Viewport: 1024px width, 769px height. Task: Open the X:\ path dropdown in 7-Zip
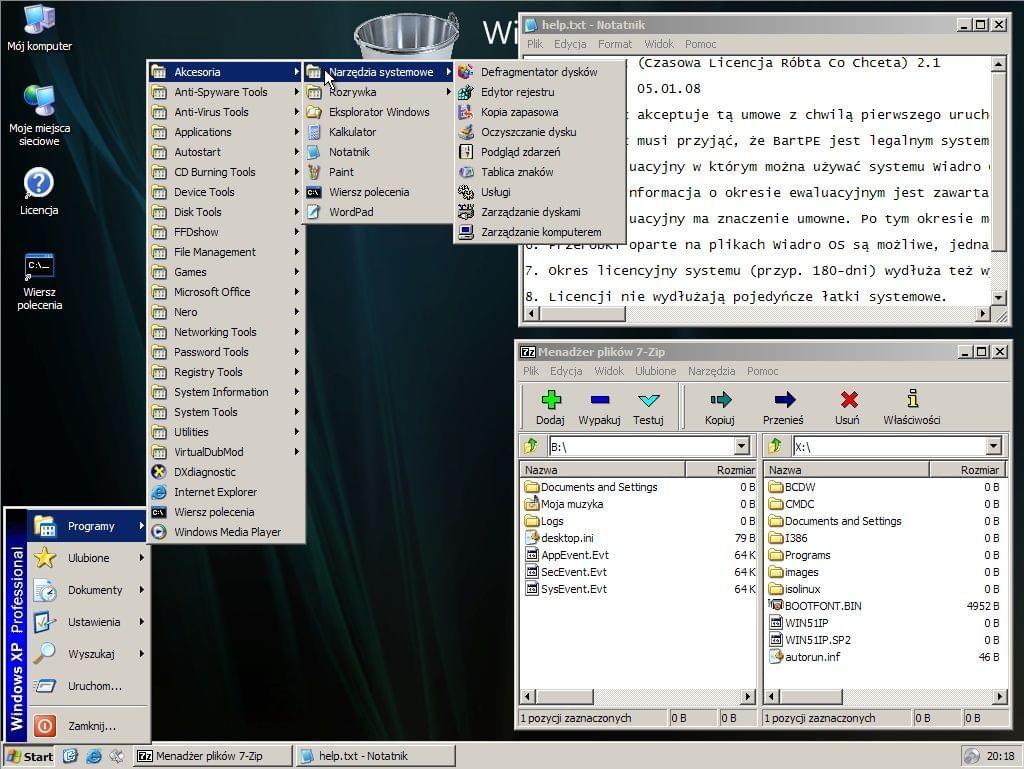pyautogui.click(x=993, y=447)
